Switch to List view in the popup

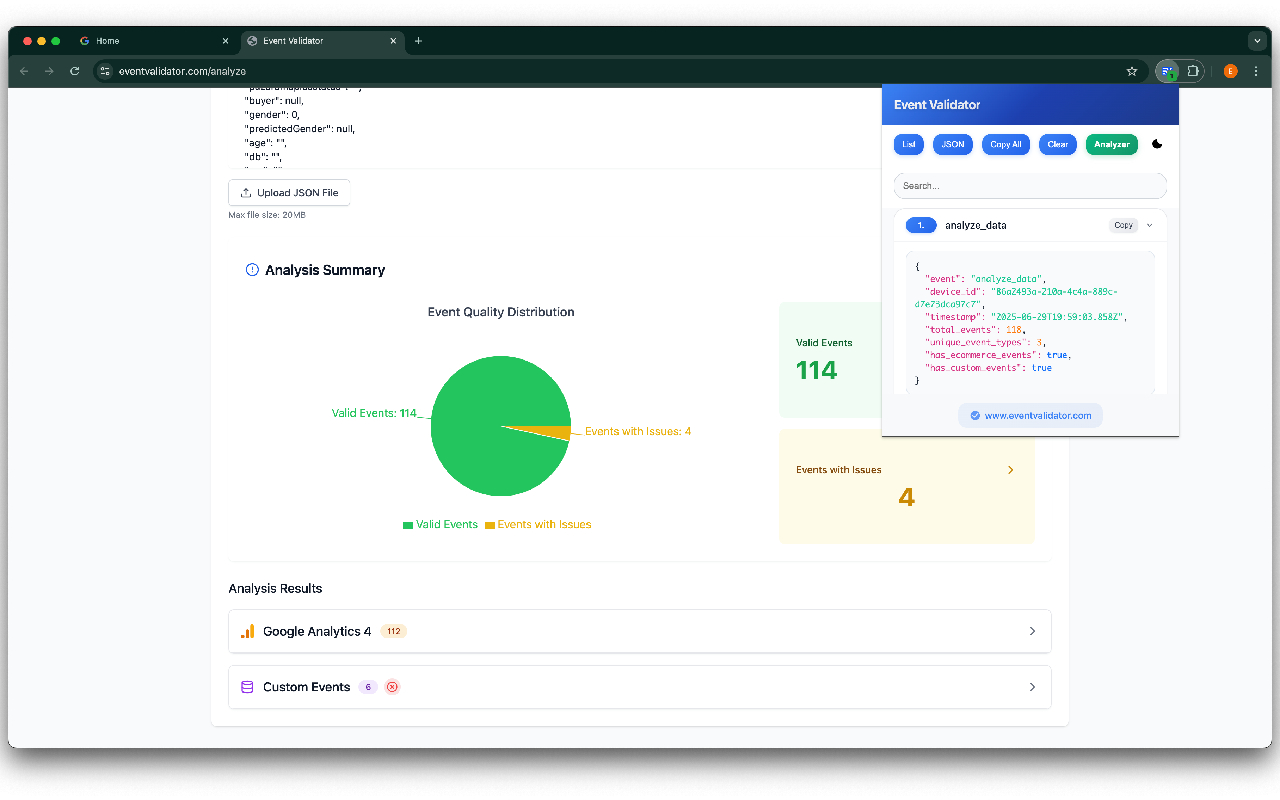tap(909, 144)
